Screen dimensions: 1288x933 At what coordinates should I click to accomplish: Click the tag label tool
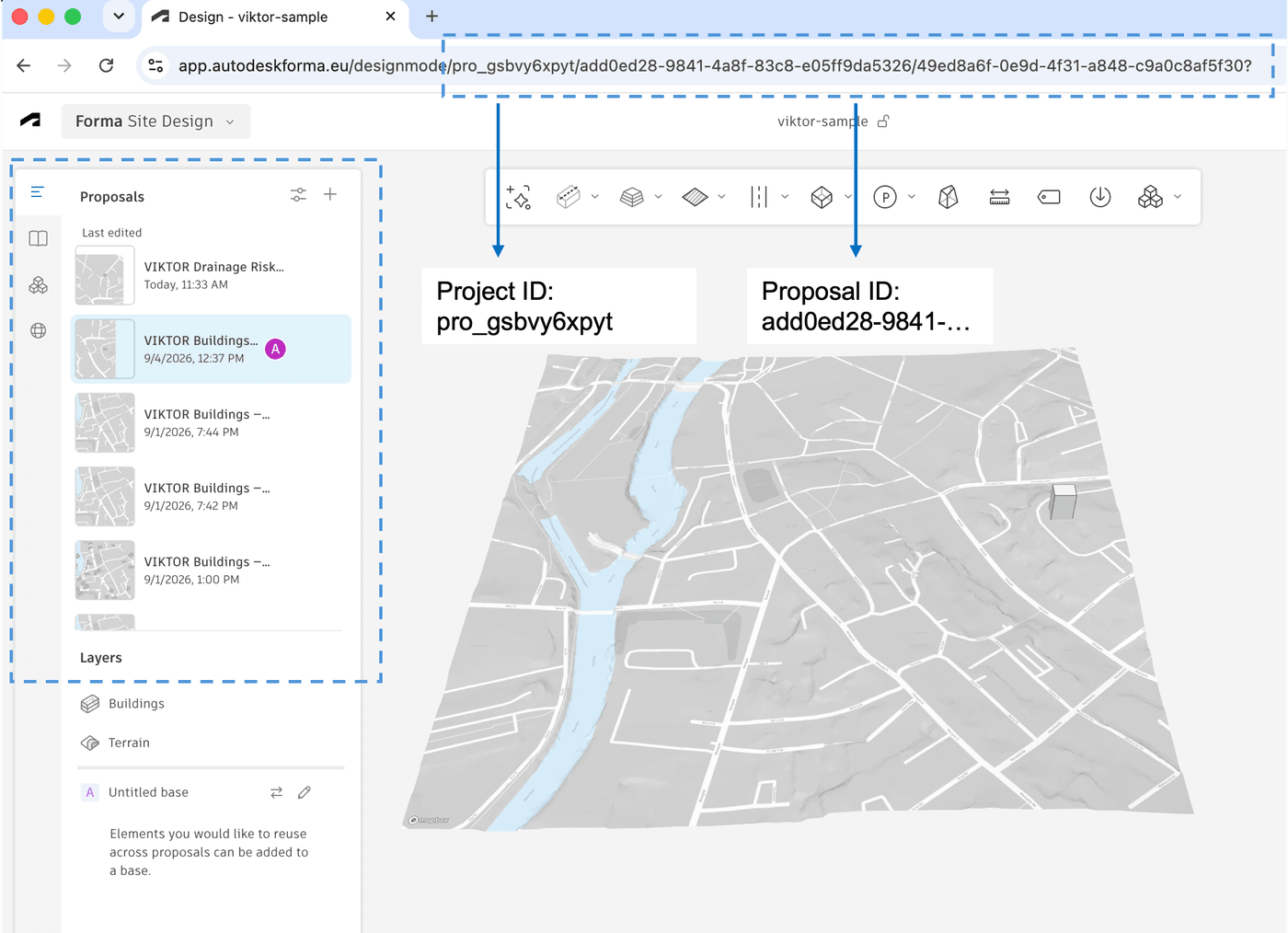[x=1049, y=197]
